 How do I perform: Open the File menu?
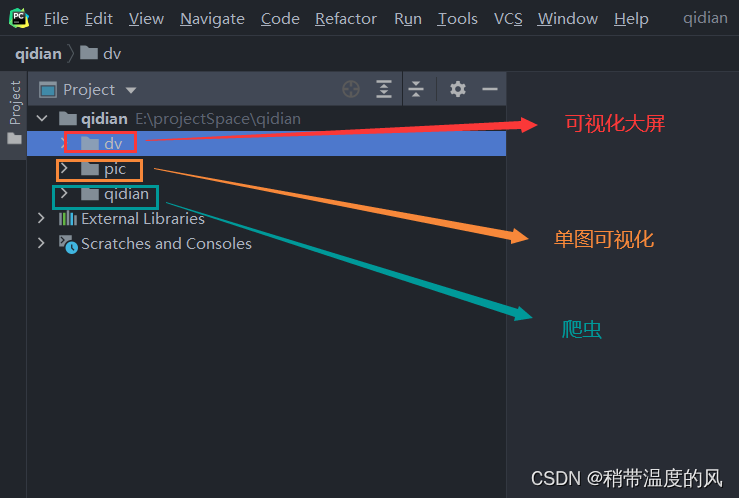click(56, 19)
